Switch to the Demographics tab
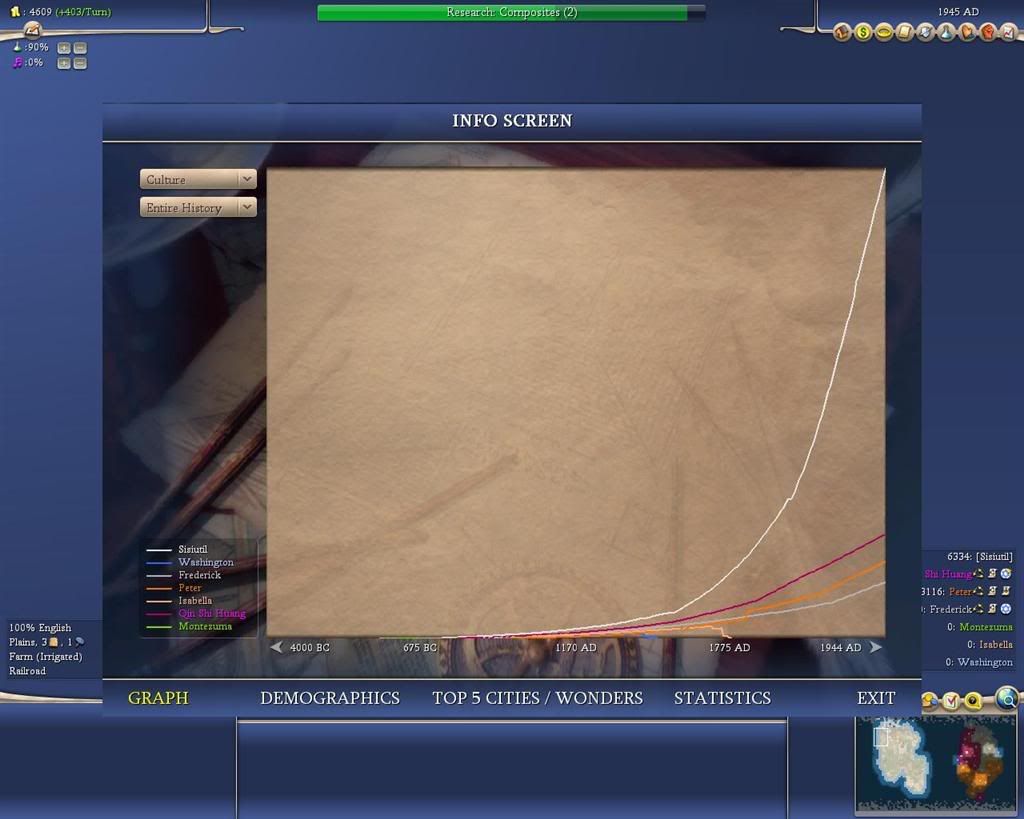Image resolution: width=1024 pixels, height=819 pixels. point(330,698)
